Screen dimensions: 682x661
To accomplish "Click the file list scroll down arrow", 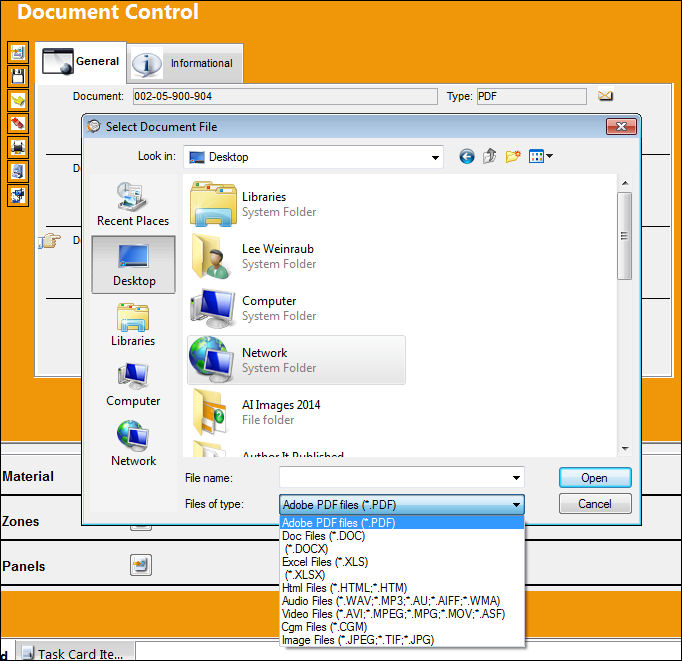I will [625, 449].
